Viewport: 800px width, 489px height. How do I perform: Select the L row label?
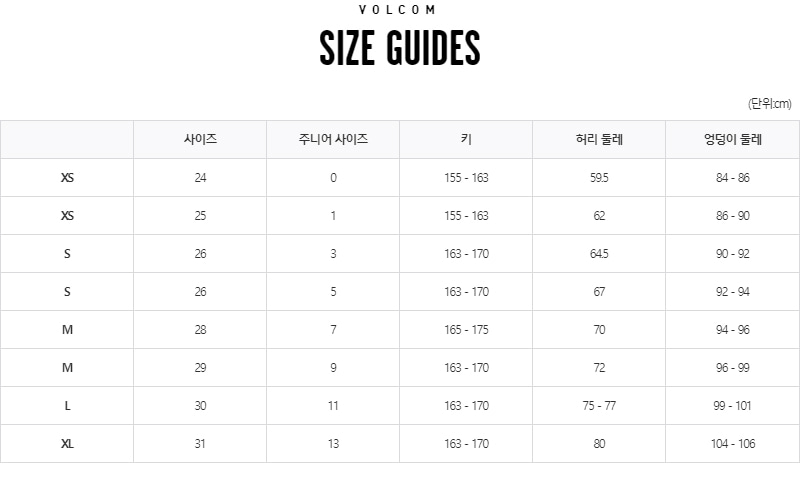pos(67,406)
